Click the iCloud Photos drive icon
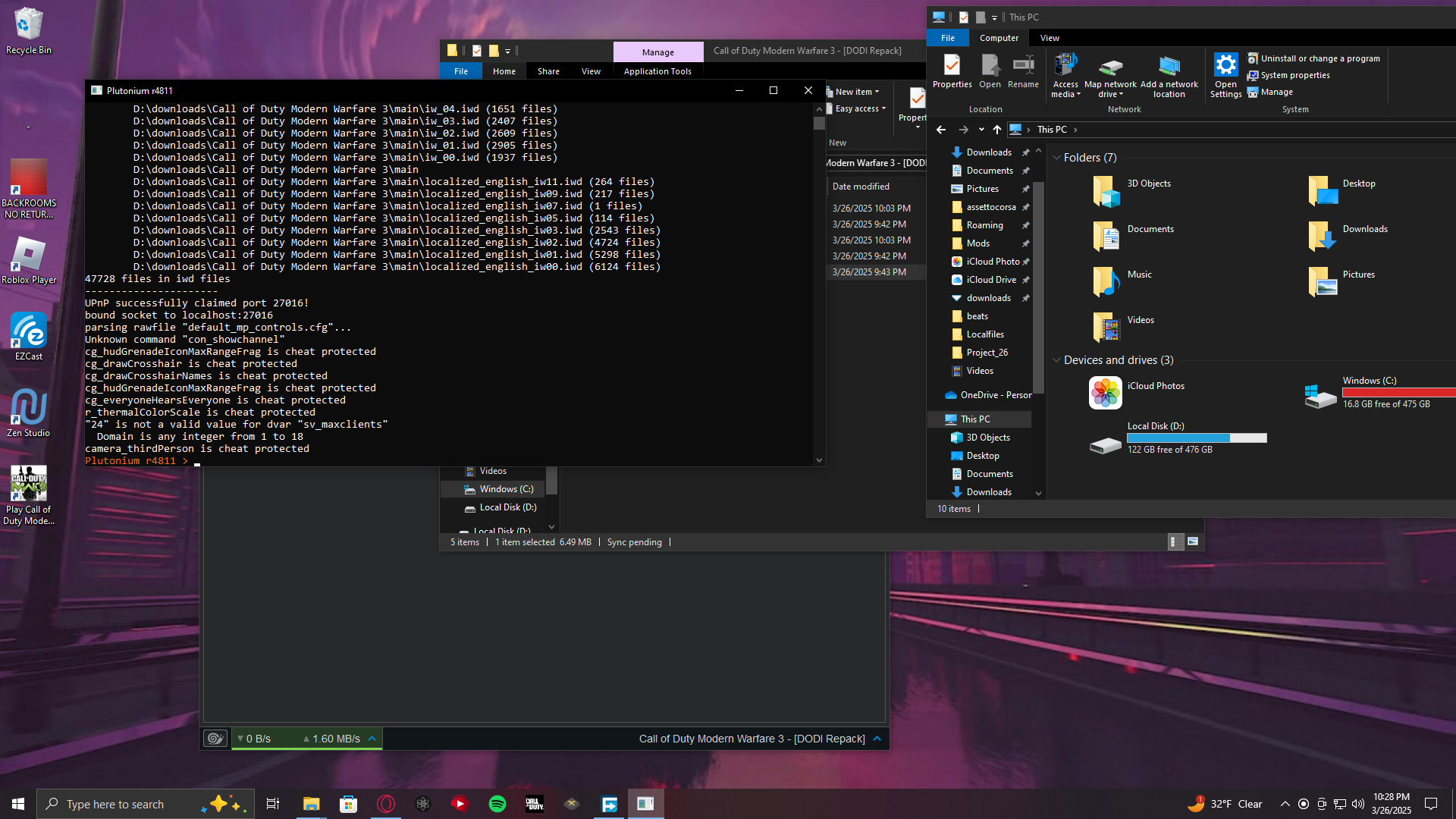 (x=1105, y=393)
